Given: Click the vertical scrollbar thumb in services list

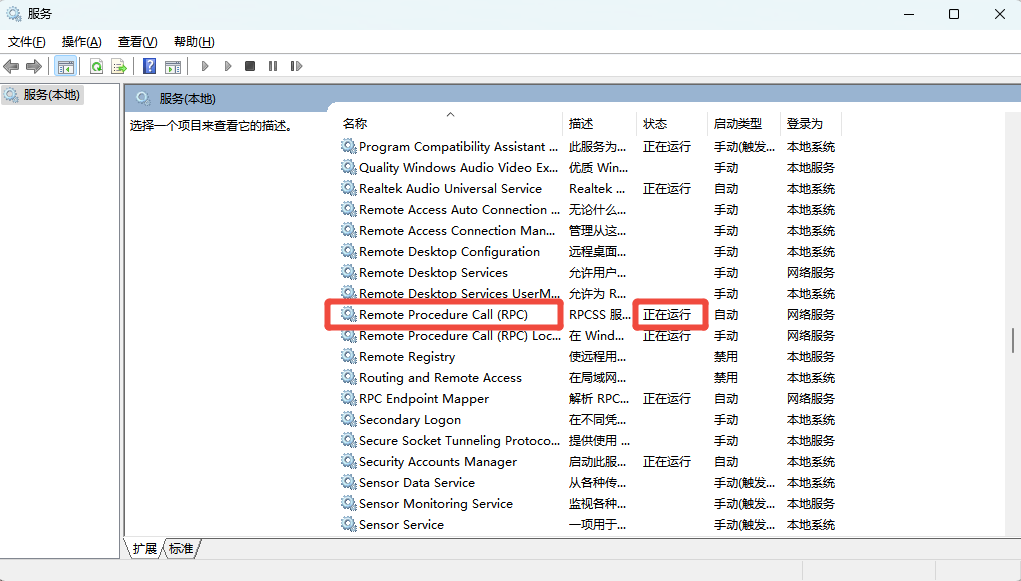Looking at the screenshot, I should (x=1012, y=340).
